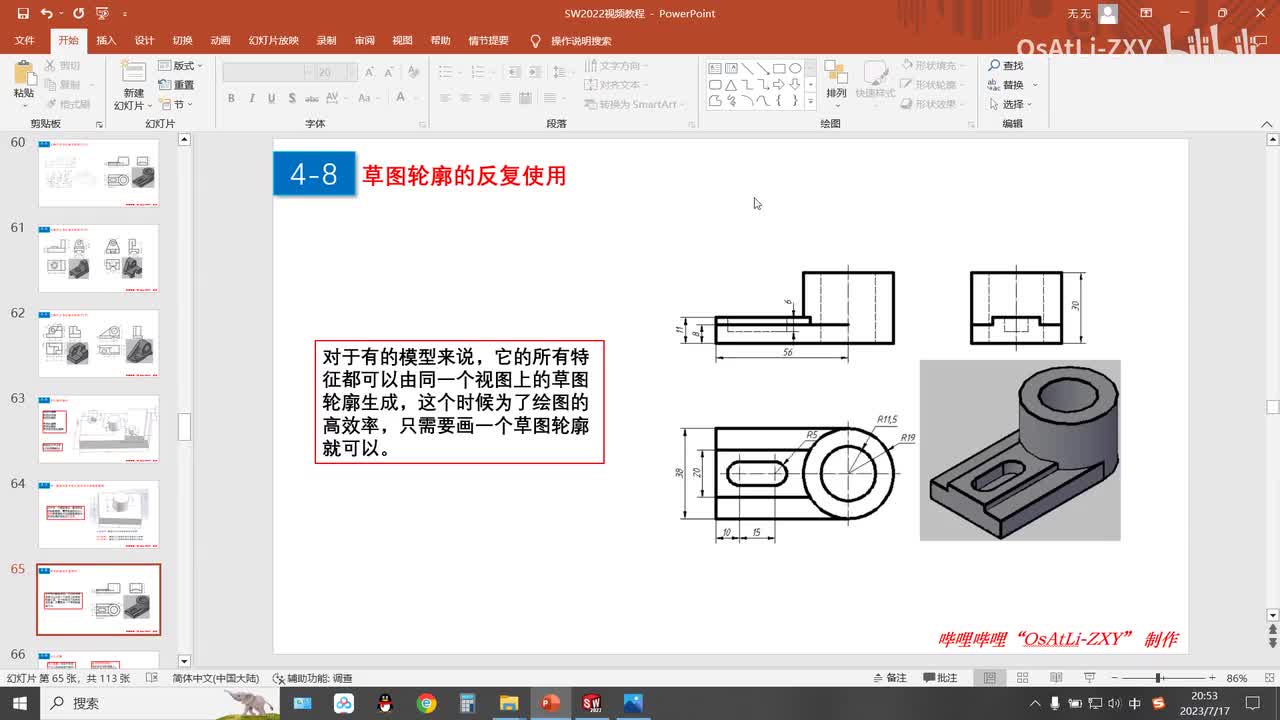This screenshot has width=1280, height=720.
Task: Adjust the zoom slider handle
Action: pos(1158,678)
